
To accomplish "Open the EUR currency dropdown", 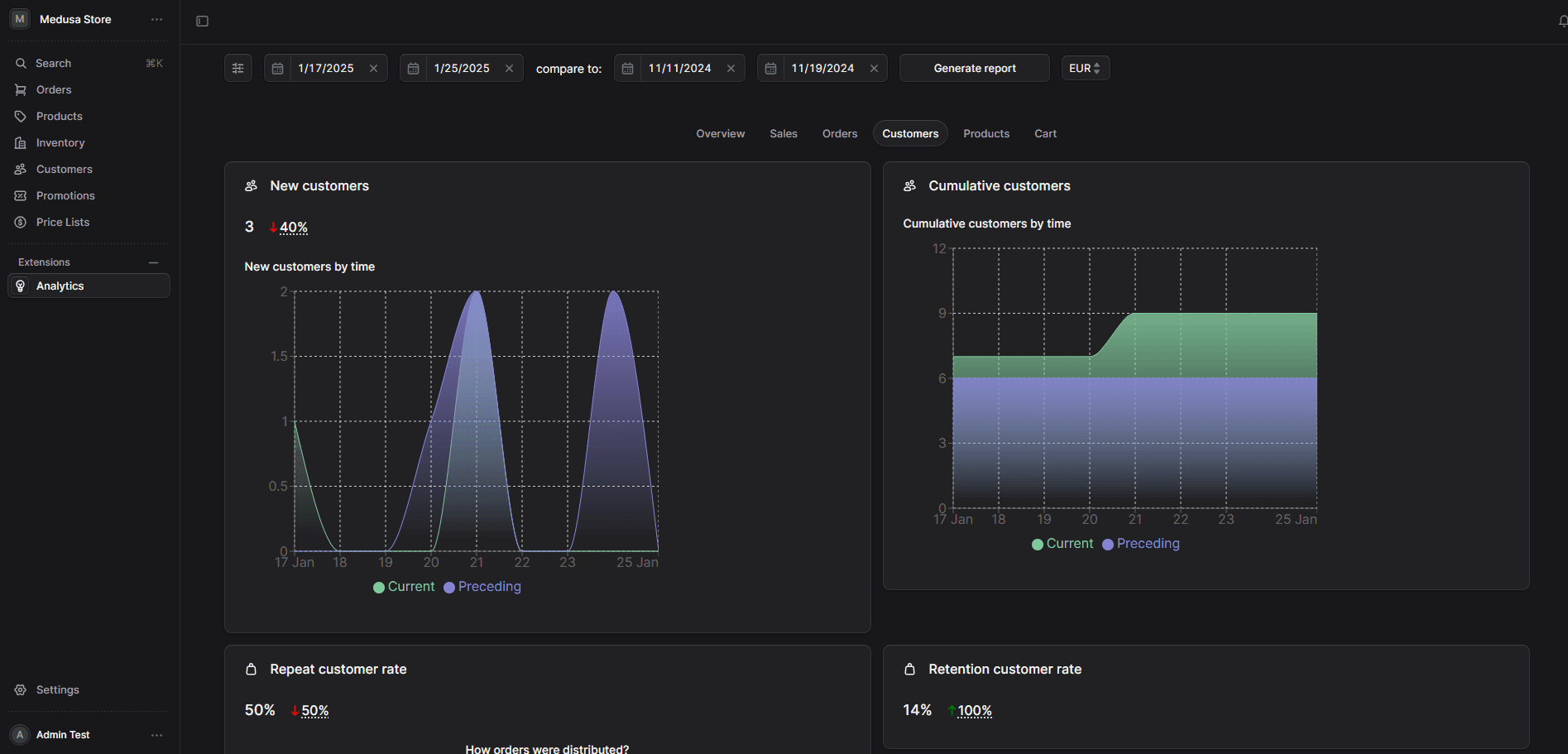I will coord(1085,69).
